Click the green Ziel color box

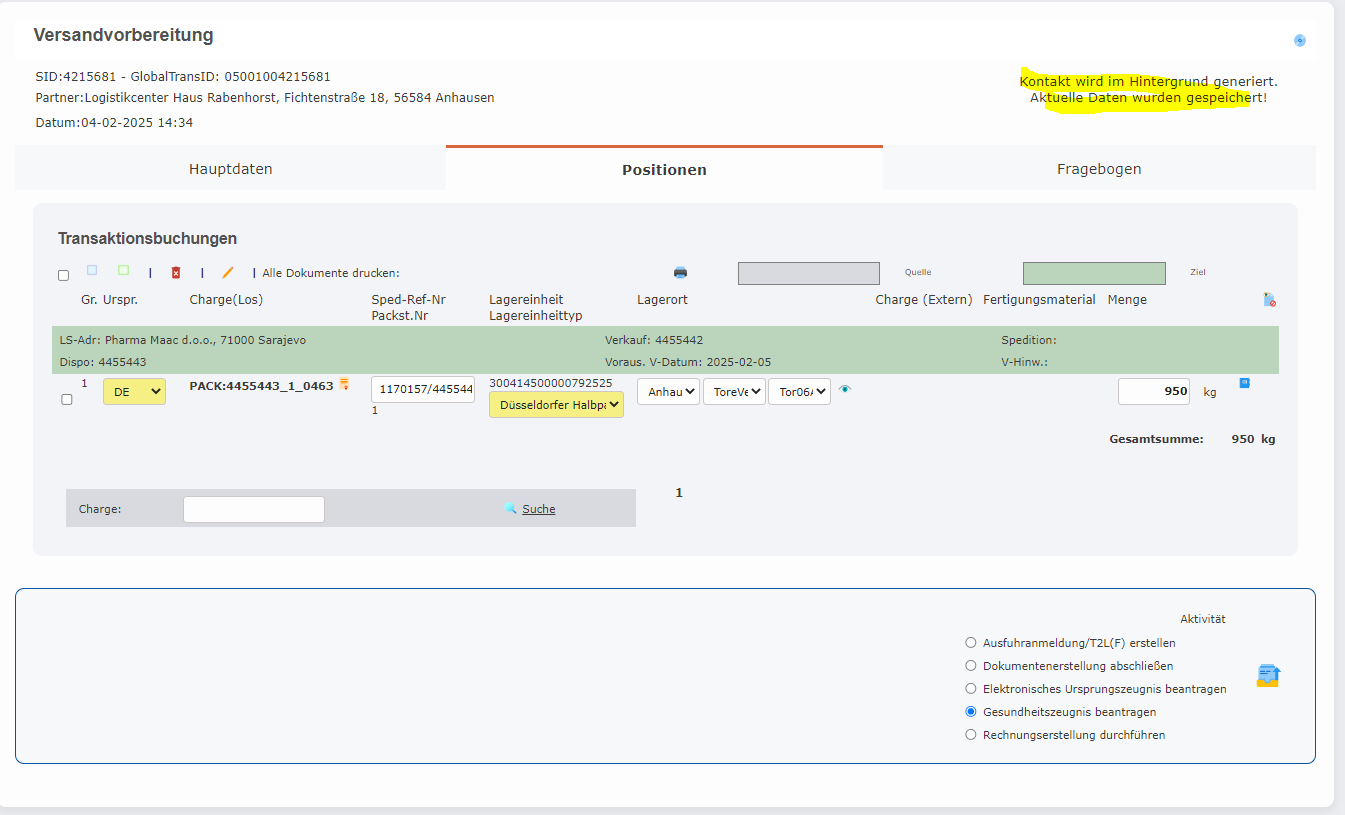point(1094,273)
